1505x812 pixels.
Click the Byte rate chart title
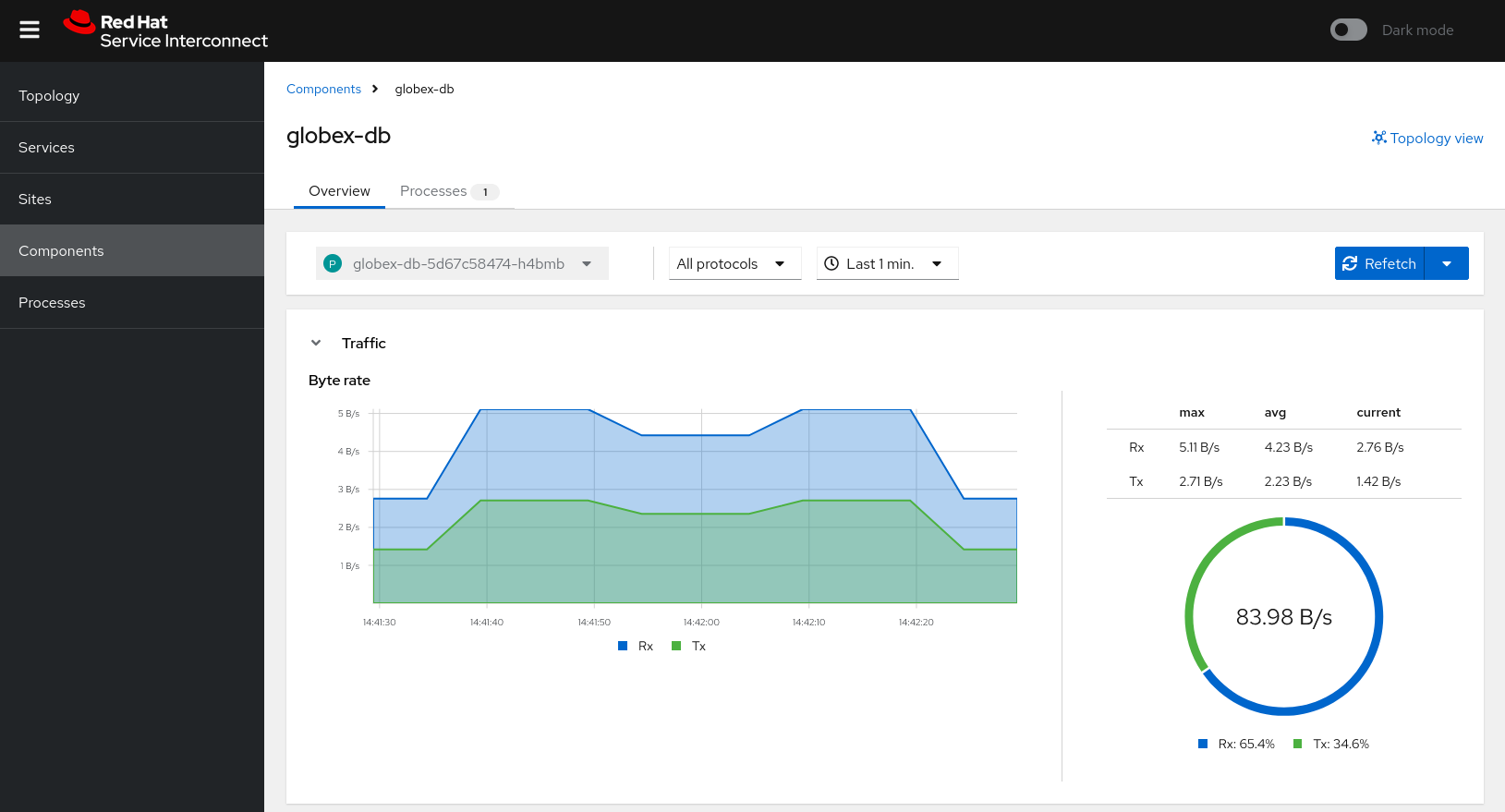(339, 381)
